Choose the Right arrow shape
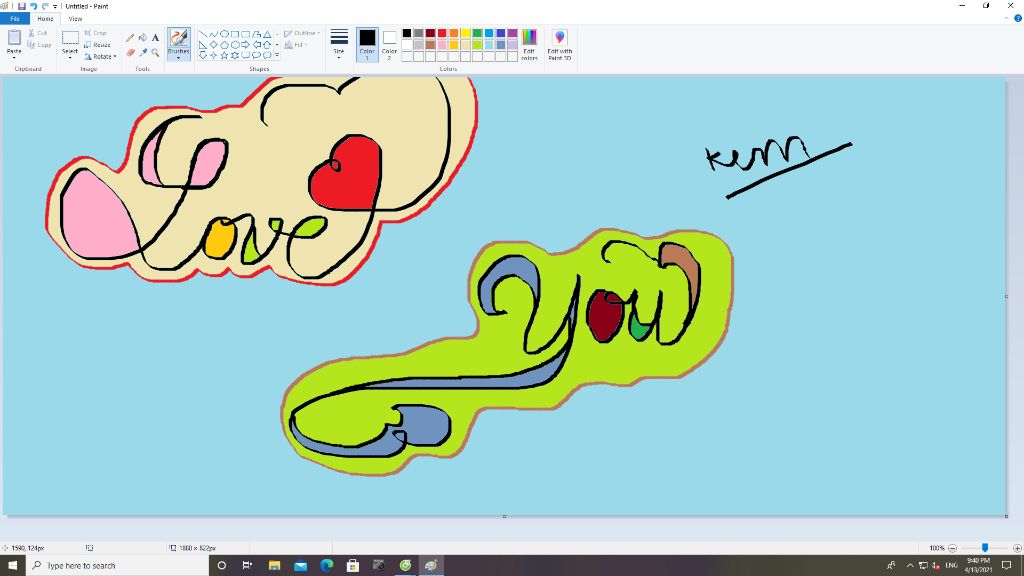The image size is (1024, 576). tap(246, 44)
